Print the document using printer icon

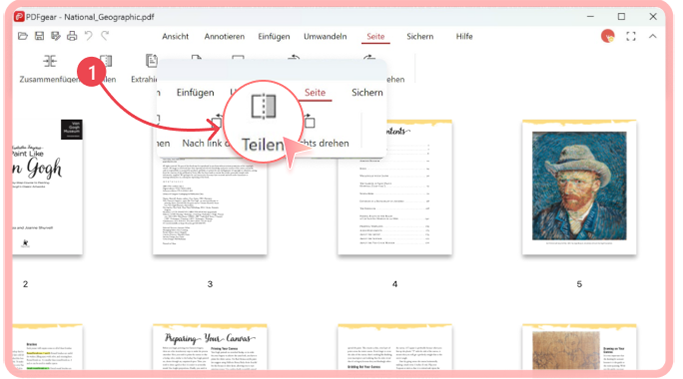72,36
